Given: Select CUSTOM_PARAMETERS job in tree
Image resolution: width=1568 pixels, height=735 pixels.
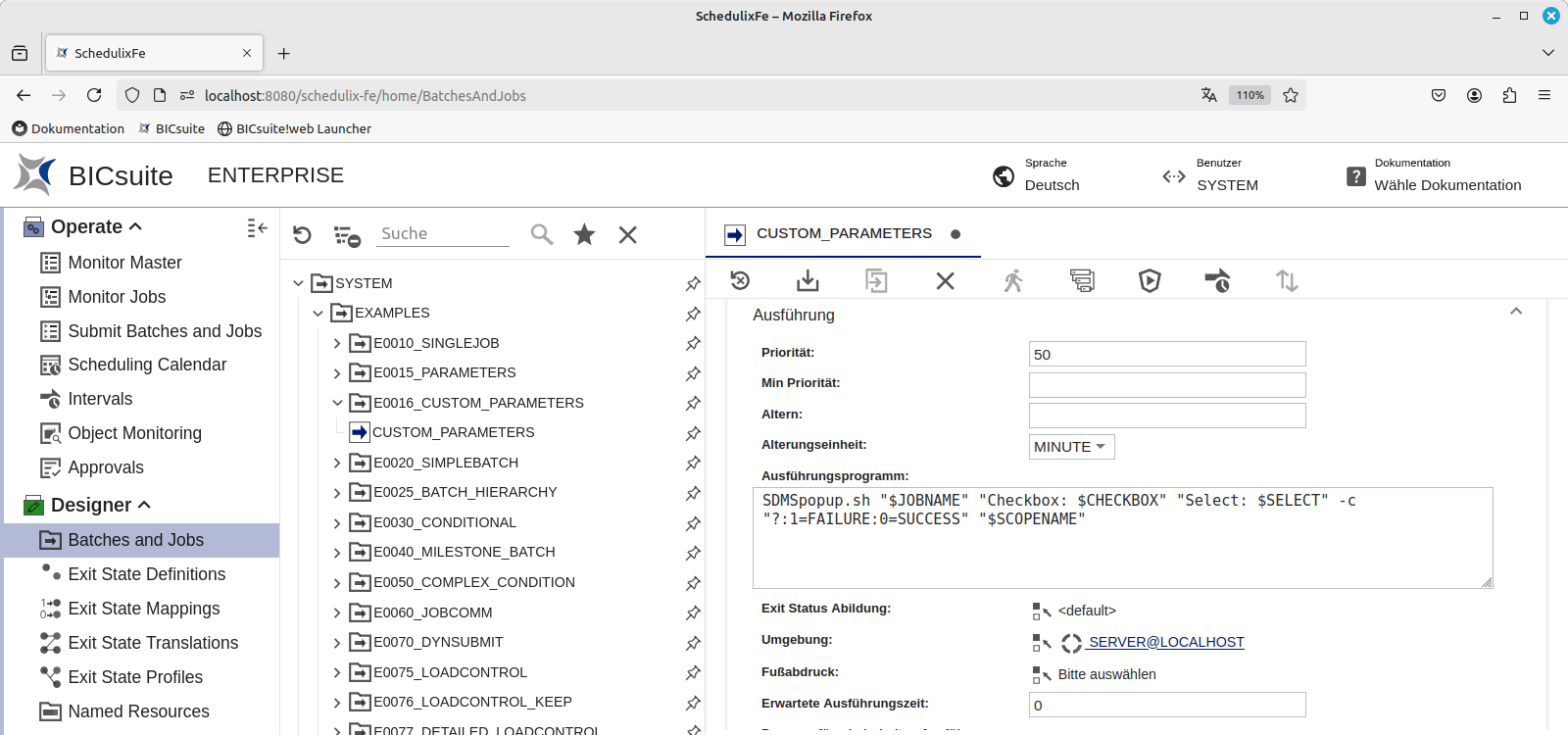Looking at the screenshot, I should 453,432.
